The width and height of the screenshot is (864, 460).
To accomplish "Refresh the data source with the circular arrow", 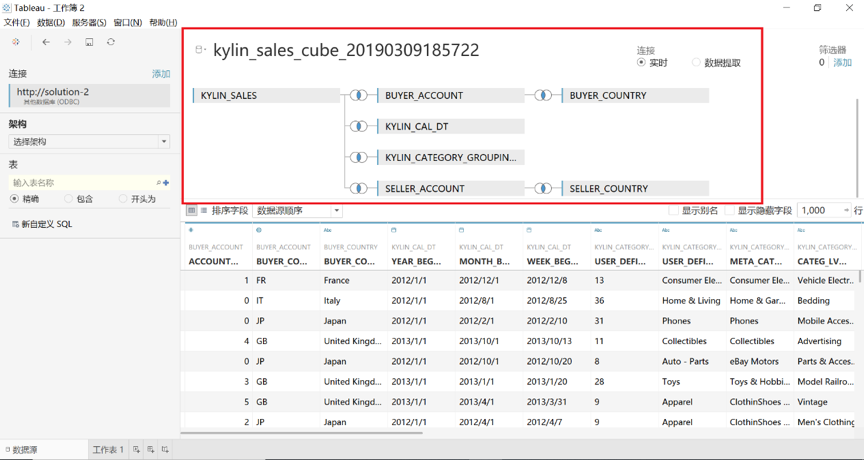I will pyautogui.click(x=111, y=42).
